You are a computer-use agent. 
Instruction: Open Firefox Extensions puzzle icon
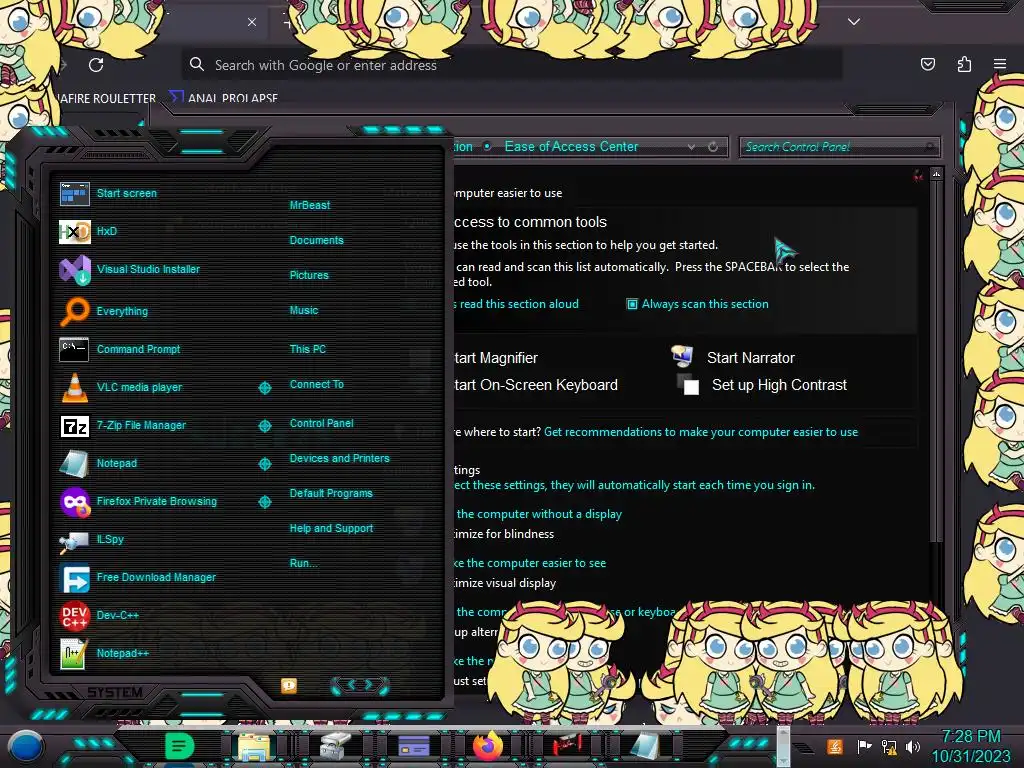(964, 64)
